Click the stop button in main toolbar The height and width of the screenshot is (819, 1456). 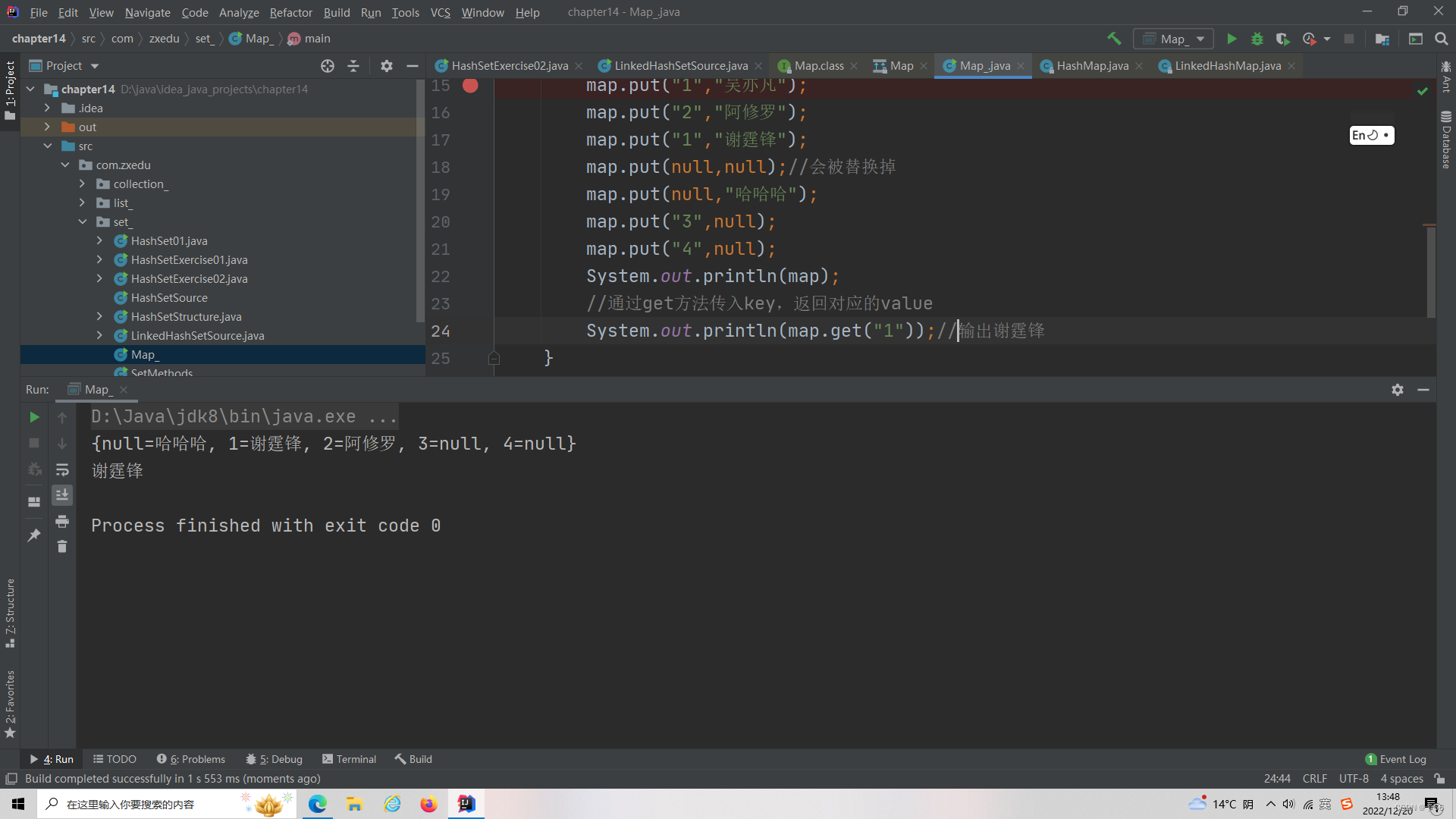[1349, 39]
